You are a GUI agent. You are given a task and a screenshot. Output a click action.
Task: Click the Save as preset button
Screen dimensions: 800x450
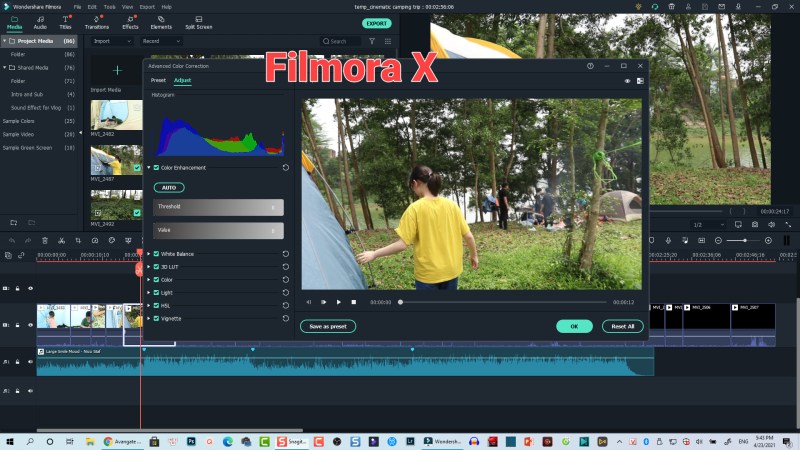328,326
